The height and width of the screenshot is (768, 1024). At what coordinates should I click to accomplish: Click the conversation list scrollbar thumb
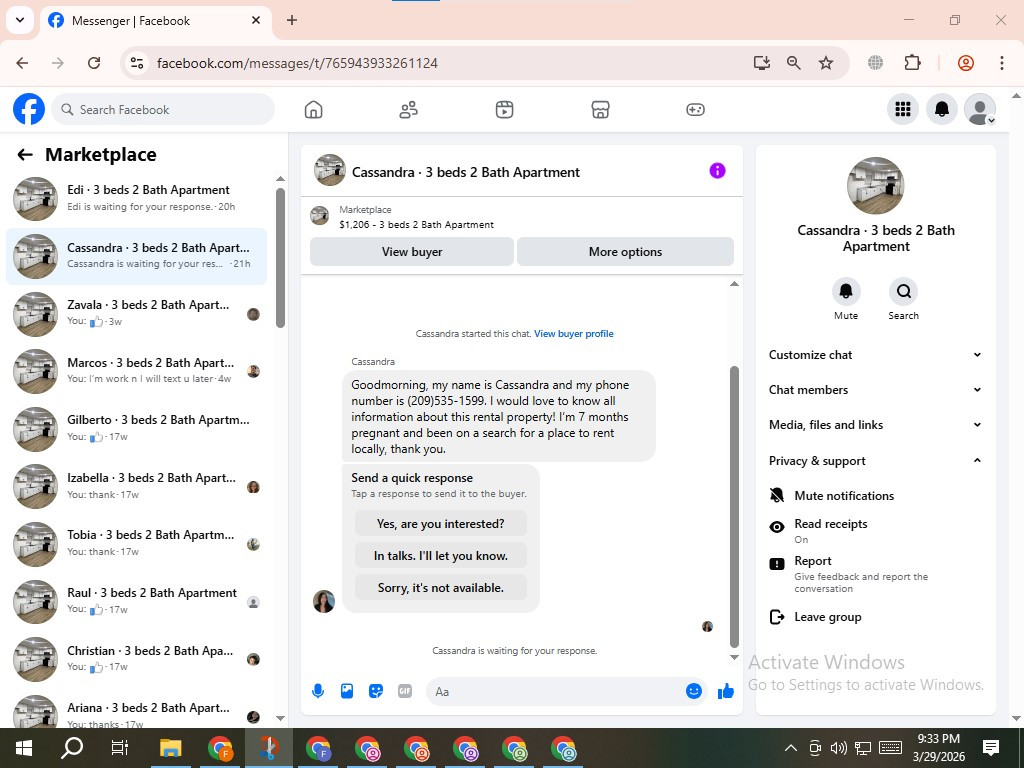click(280, 258)
